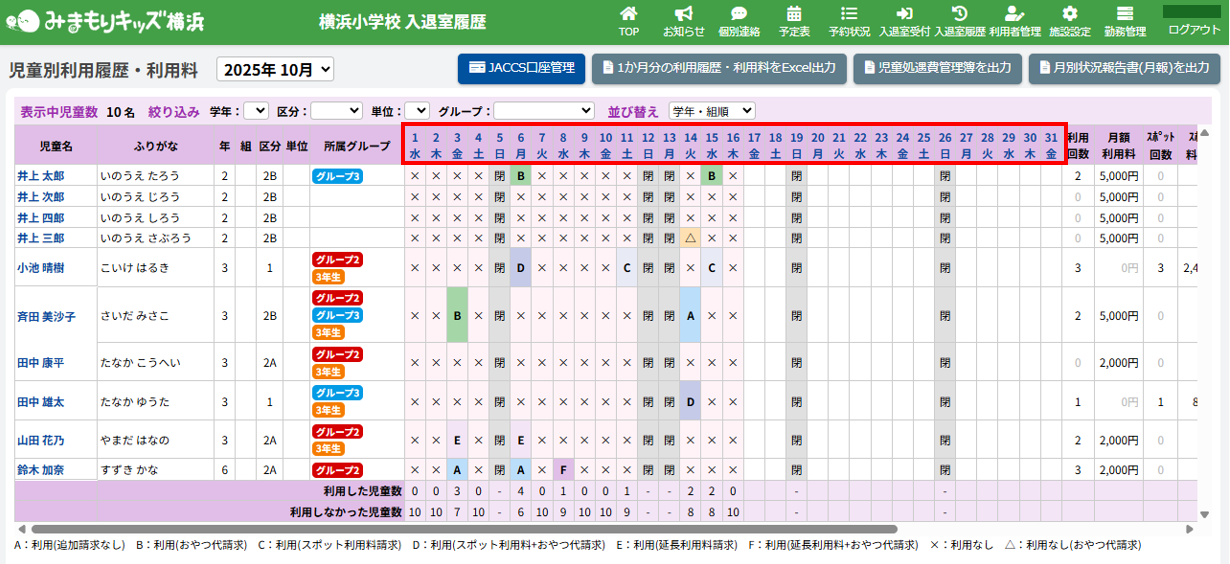
Task: Open child link 井上 太郎
Action: (40, 176)
